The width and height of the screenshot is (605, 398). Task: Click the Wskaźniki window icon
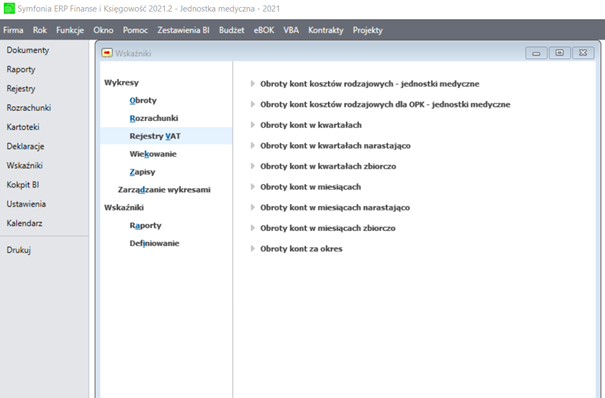(x=107, y=53)
